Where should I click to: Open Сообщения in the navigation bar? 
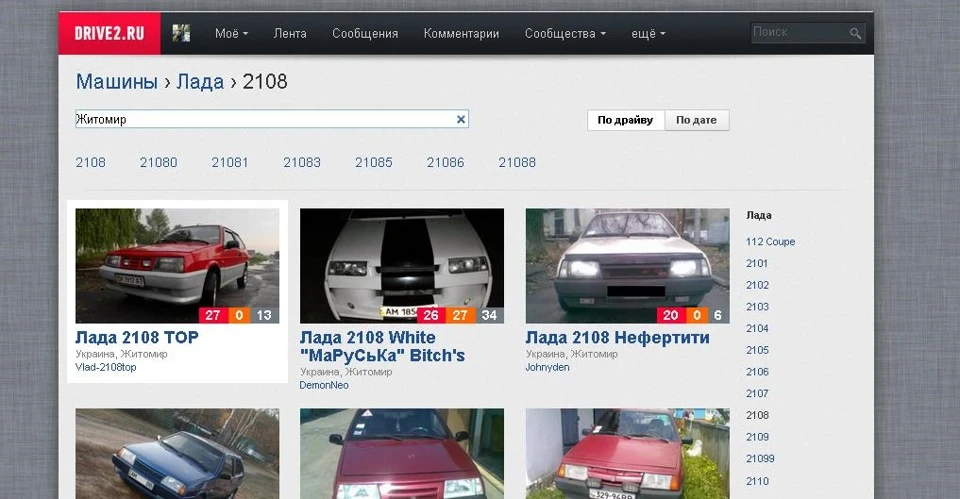365,34
